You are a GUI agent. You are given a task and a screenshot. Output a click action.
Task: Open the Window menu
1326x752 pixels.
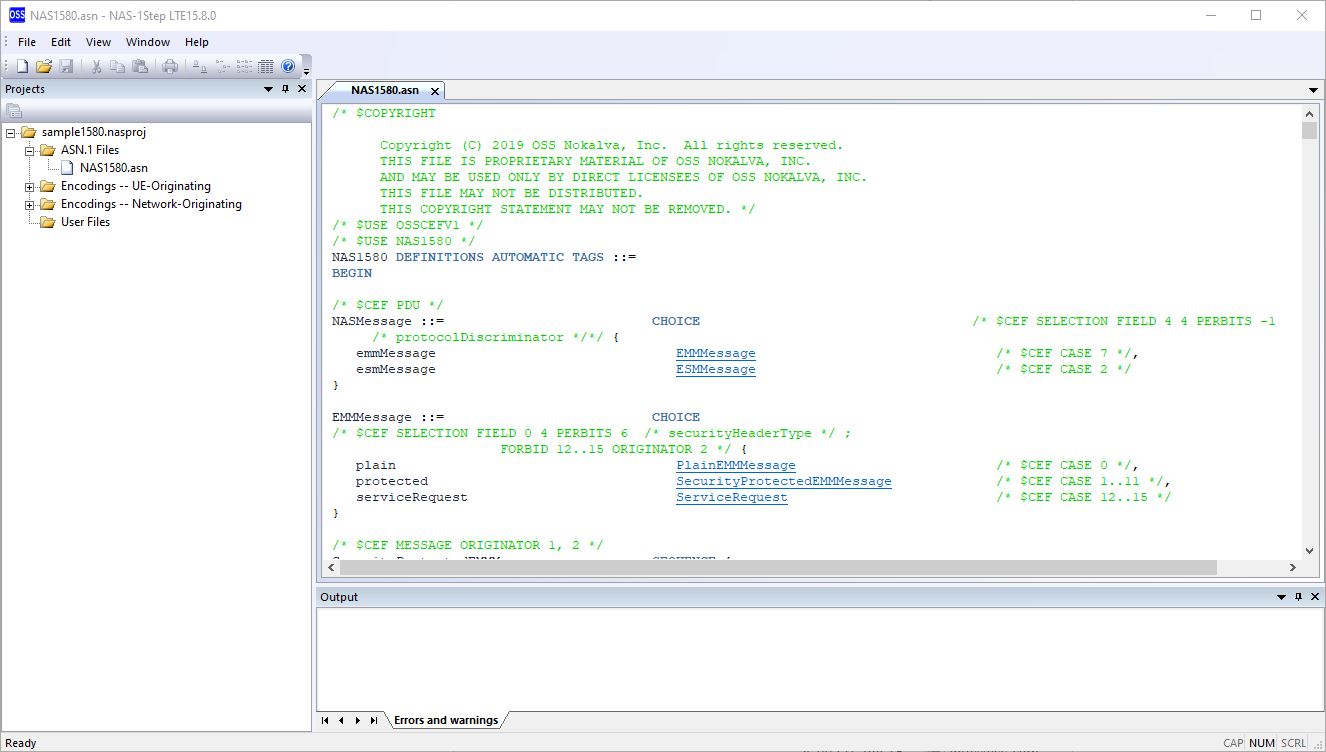coord(148,42)
